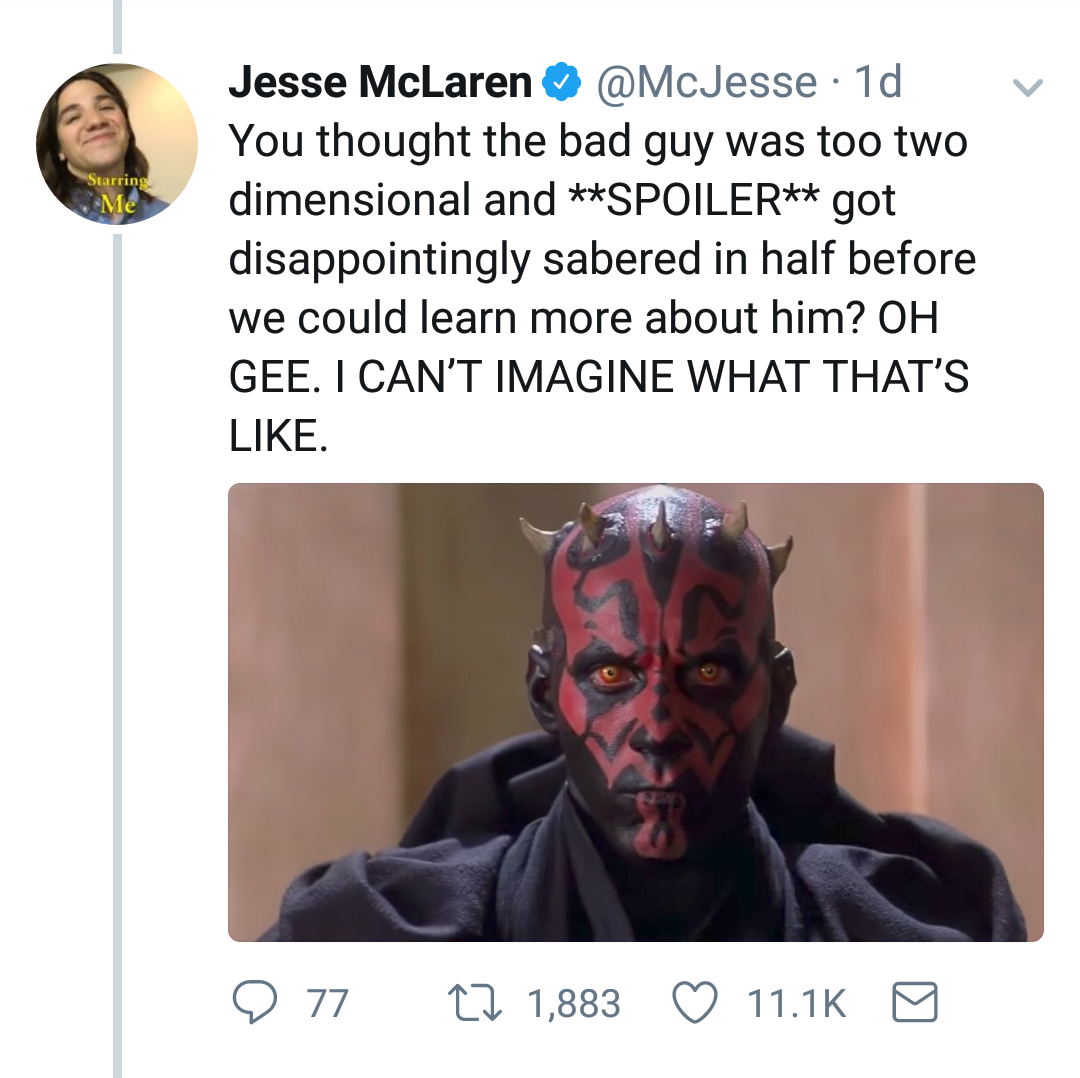Like the tweet with the heart icon
This screenshot has width=1080, height=1078.
(697, 1002)
